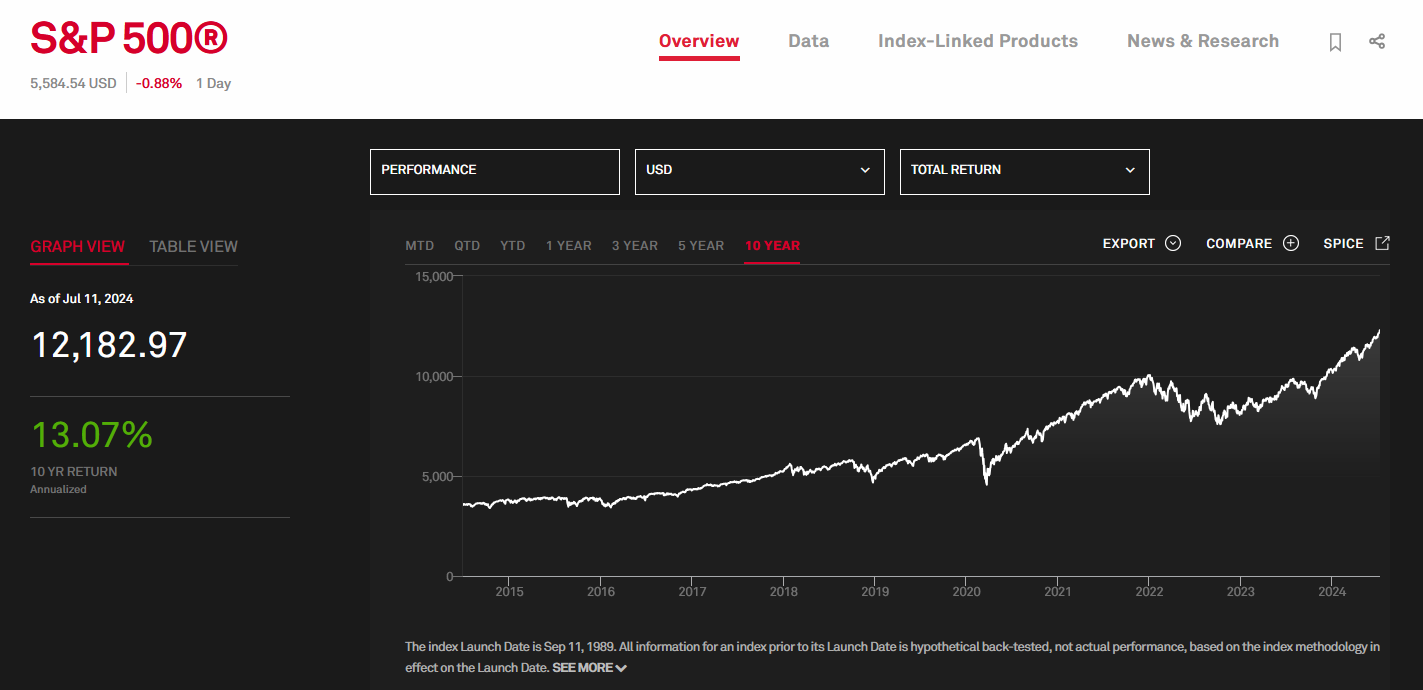Open the USD currency dropdown
Image resolution: width=1423 pixels, height=690 pixels.
tap(760, 171)
